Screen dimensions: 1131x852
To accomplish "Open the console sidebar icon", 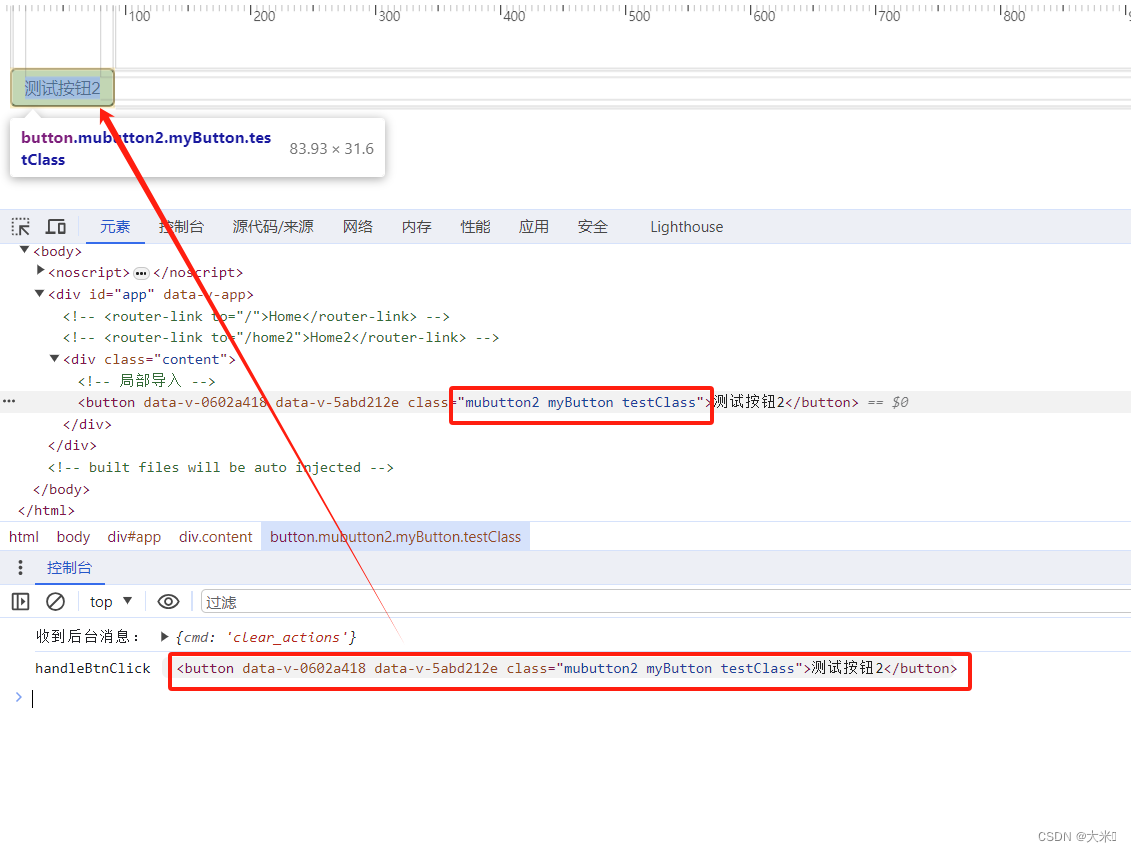I will pos(20,601).
